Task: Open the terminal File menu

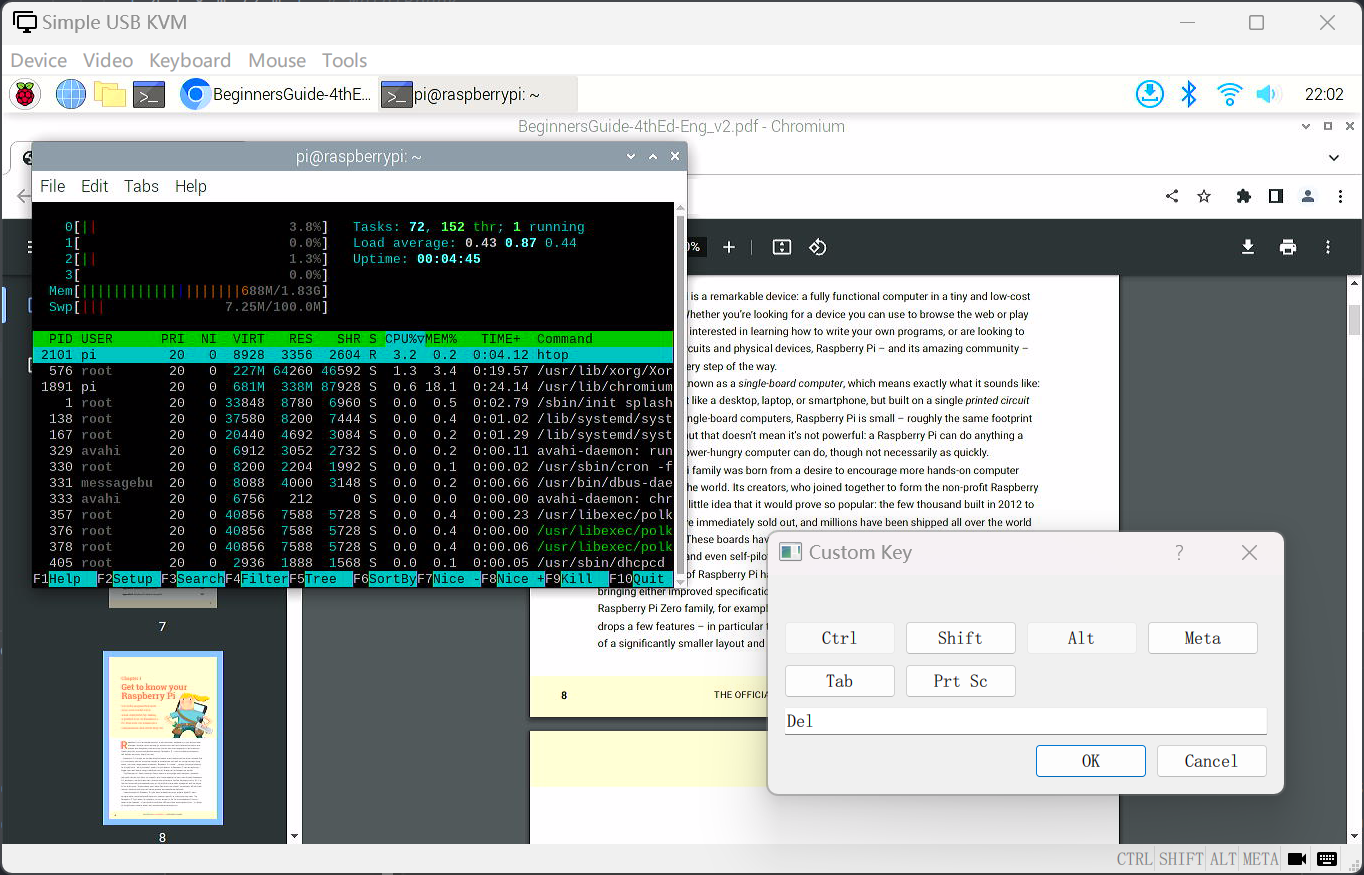Action: pyautogui.click(x=53, y=186)
